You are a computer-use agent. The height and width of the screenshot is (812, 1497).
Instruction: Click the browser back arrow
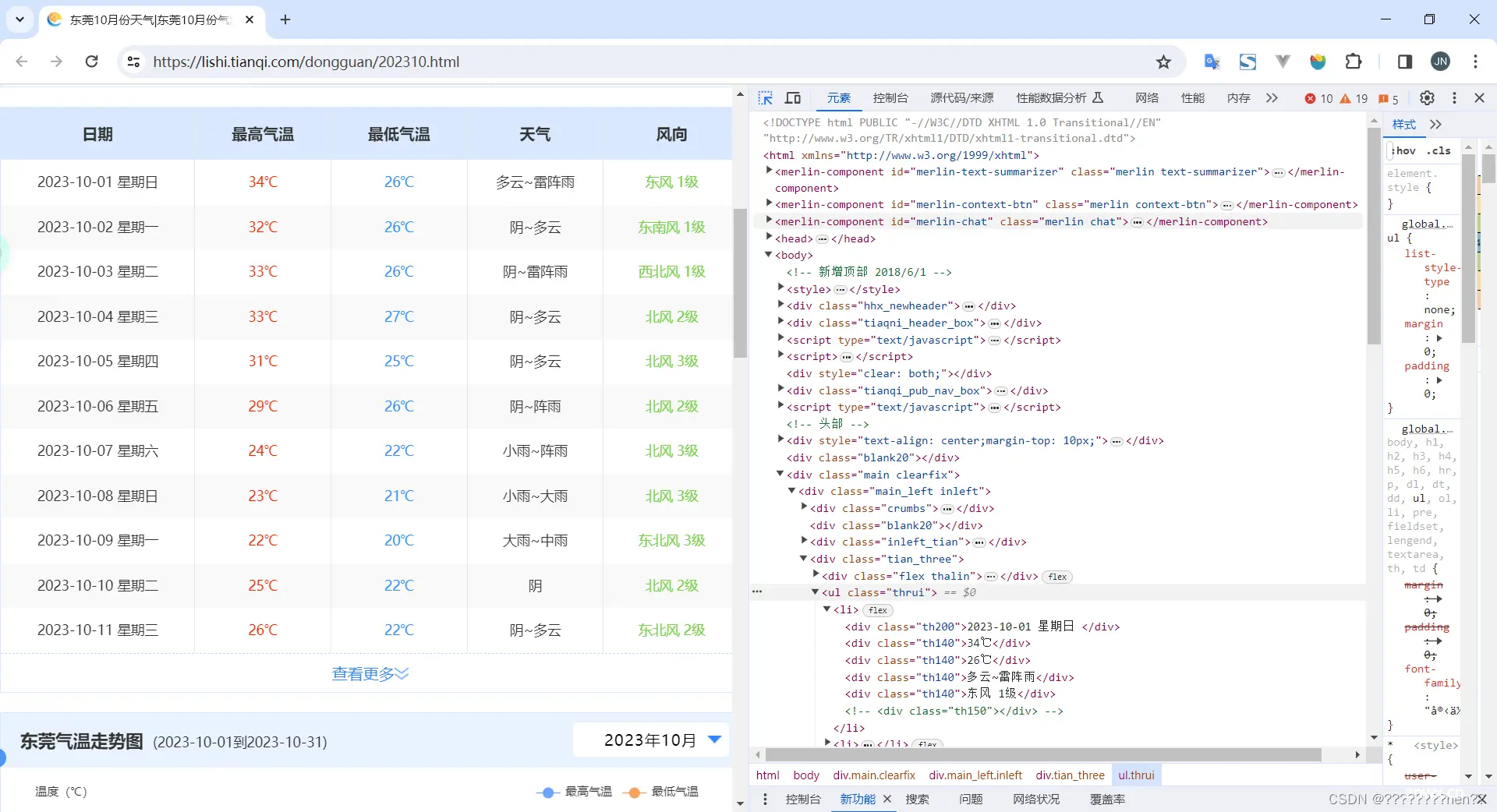[22, 62]
